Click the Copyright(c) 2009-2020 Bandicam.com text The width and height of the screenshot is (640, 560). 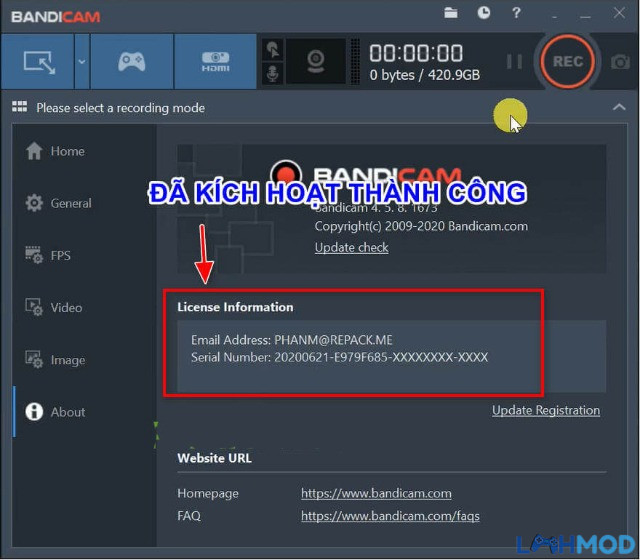pyautogui.click(x=421, y=226)
